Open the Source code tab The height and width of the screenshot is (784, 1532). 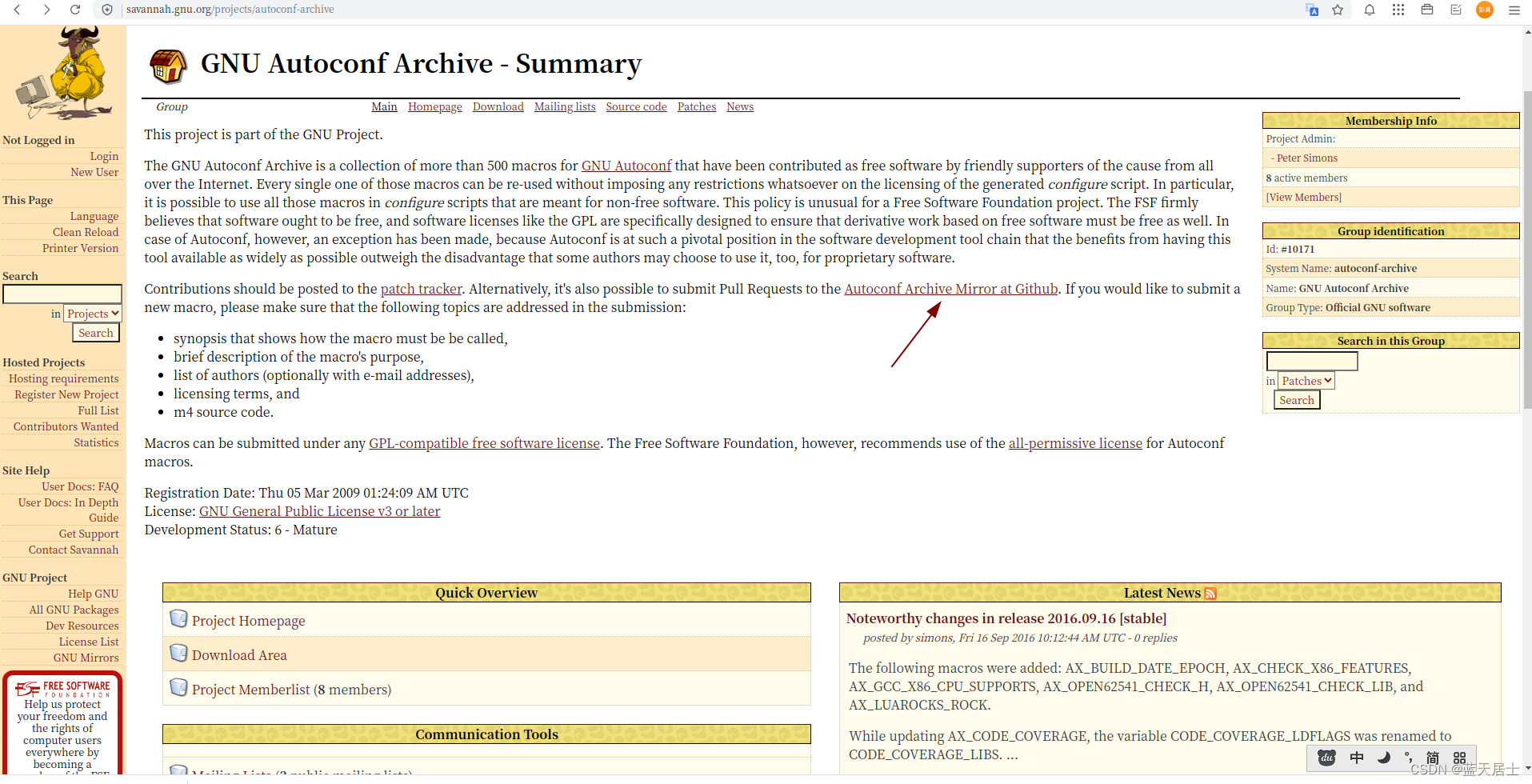click(x=636, y=106)
